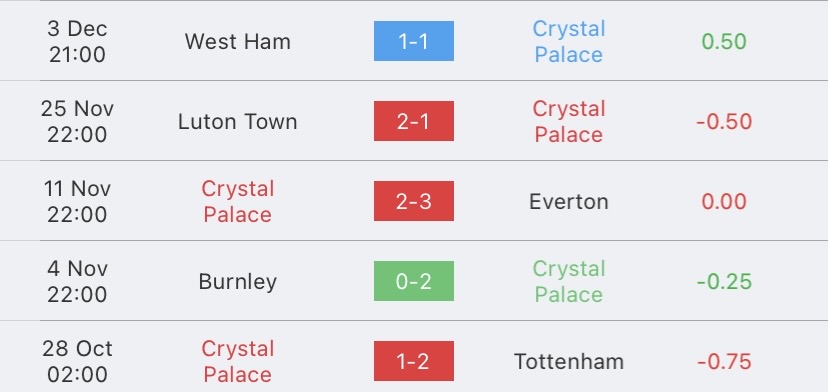Click the green 0.50 handicap value

coord(724,42)
